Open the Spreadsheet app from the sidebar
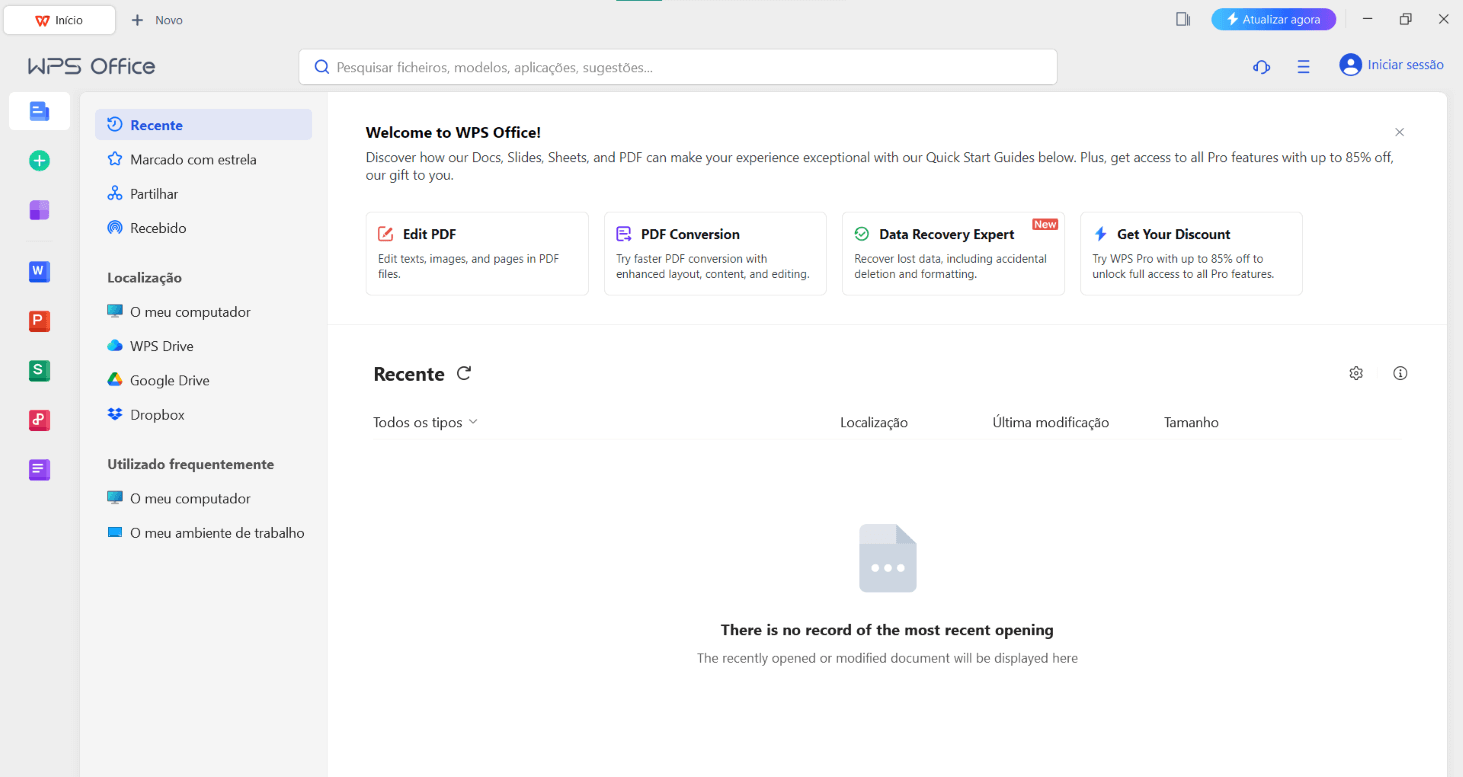Image resolution: width=1463 pixels, height=777 pixels. tap(39, 371)
